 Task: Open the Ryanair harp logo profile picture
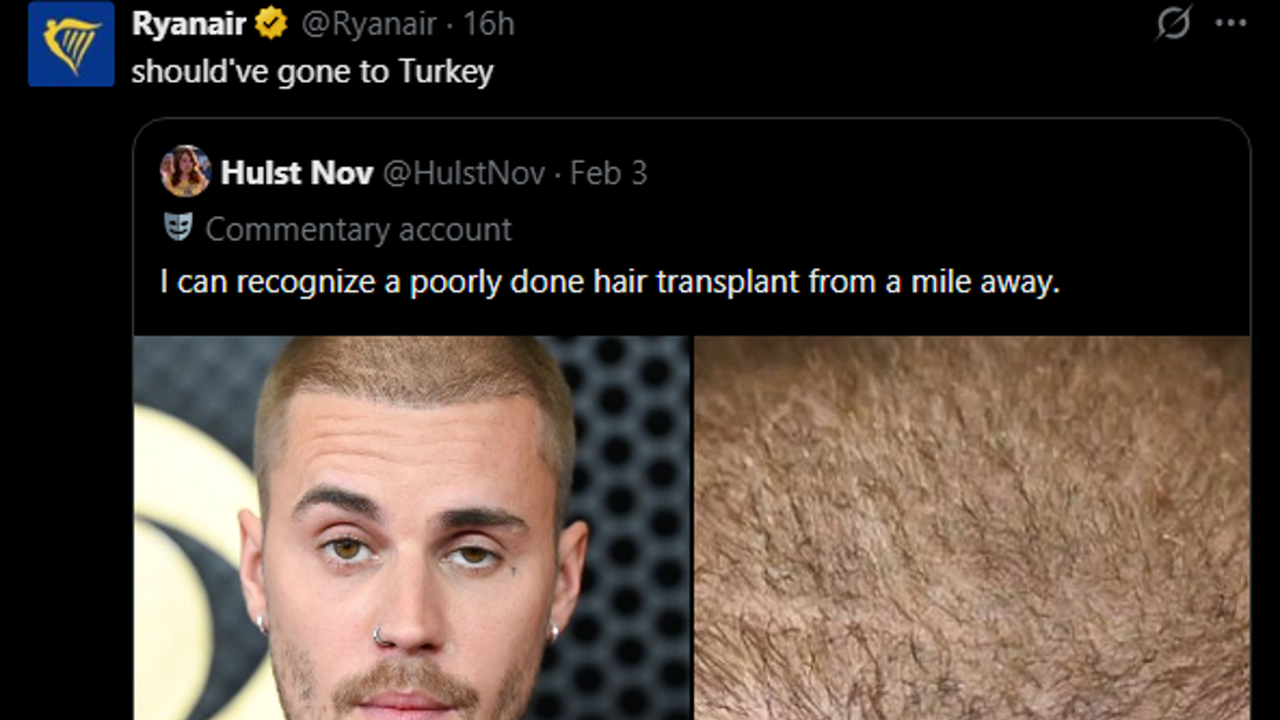click(x=71, y=44)
